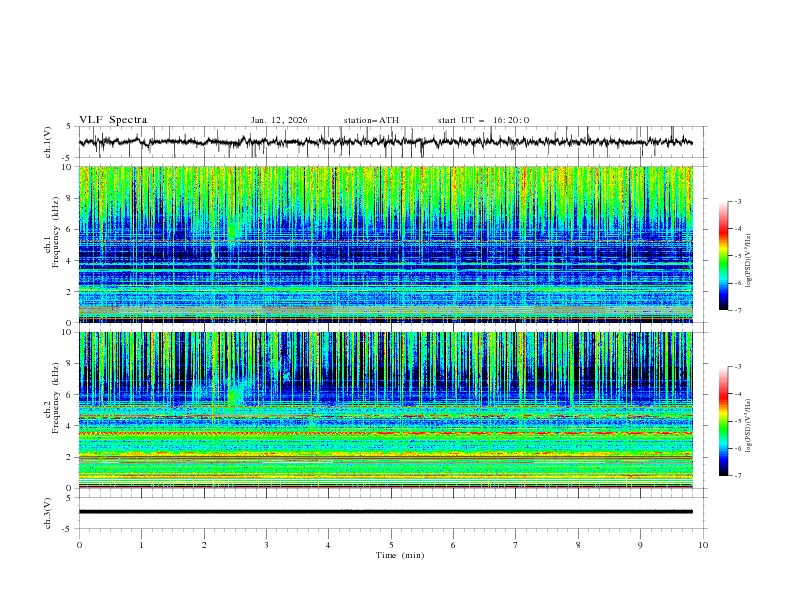The image size is (792, 612).
Task: Click inside the ch.1 spectrogram panel
Action: (x=385, y=244)
